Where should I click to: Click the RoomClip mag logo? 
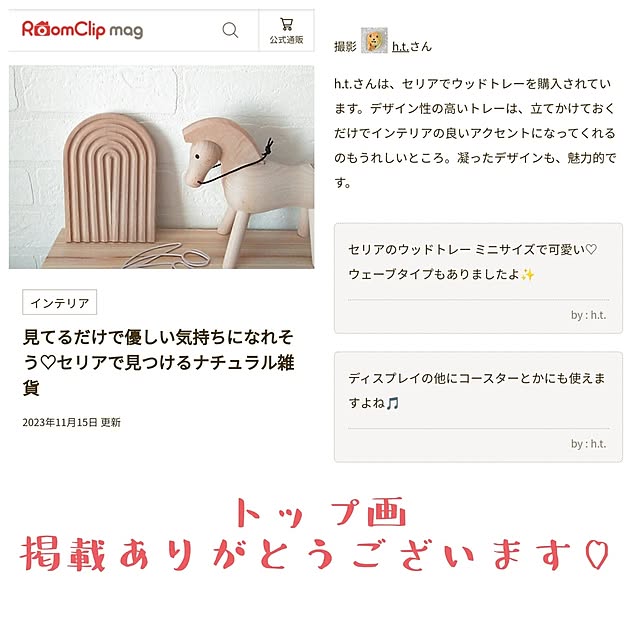[x=82, y=29]
